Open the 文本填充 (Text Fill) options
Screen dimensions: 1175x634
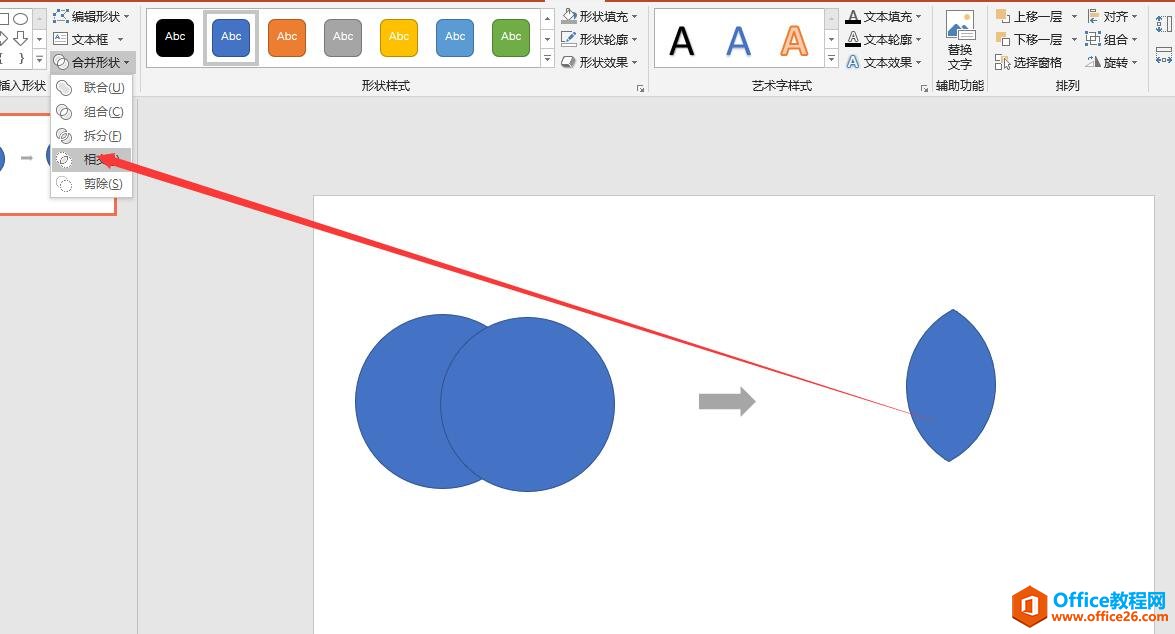point(886,16)
